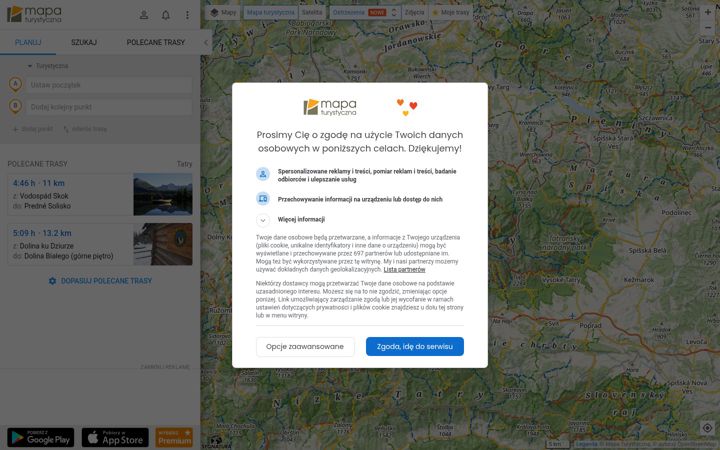This screenshot has width=720, height=450.
Task: Expand 'Więcej informacji' chevron
Action: pyautogui.click(x=263, y=220)
